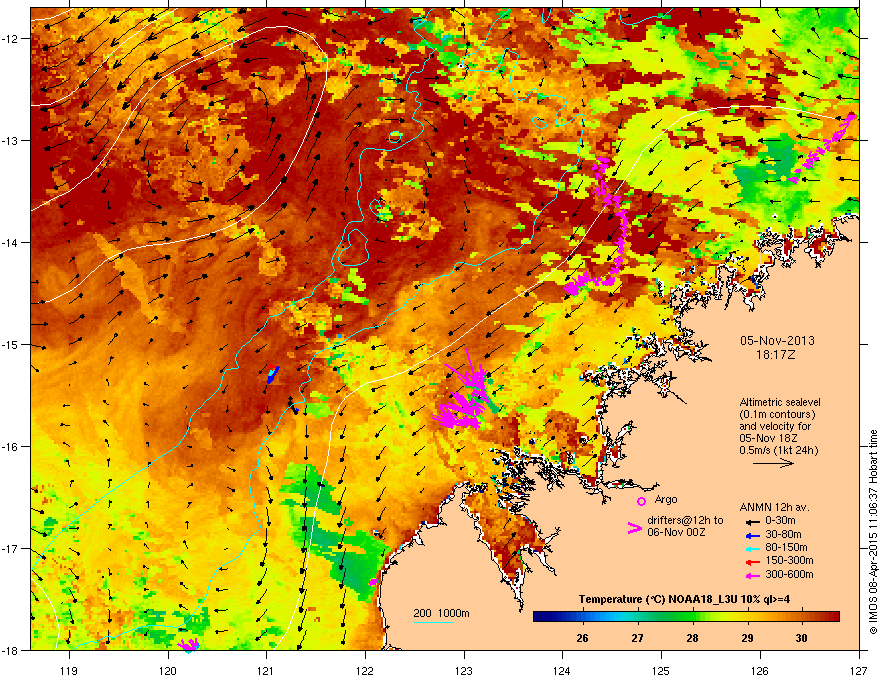880x680 pixels.
Task: Click the small cyan ring contour near 122.3E 13S
Action: pos(395,136)
